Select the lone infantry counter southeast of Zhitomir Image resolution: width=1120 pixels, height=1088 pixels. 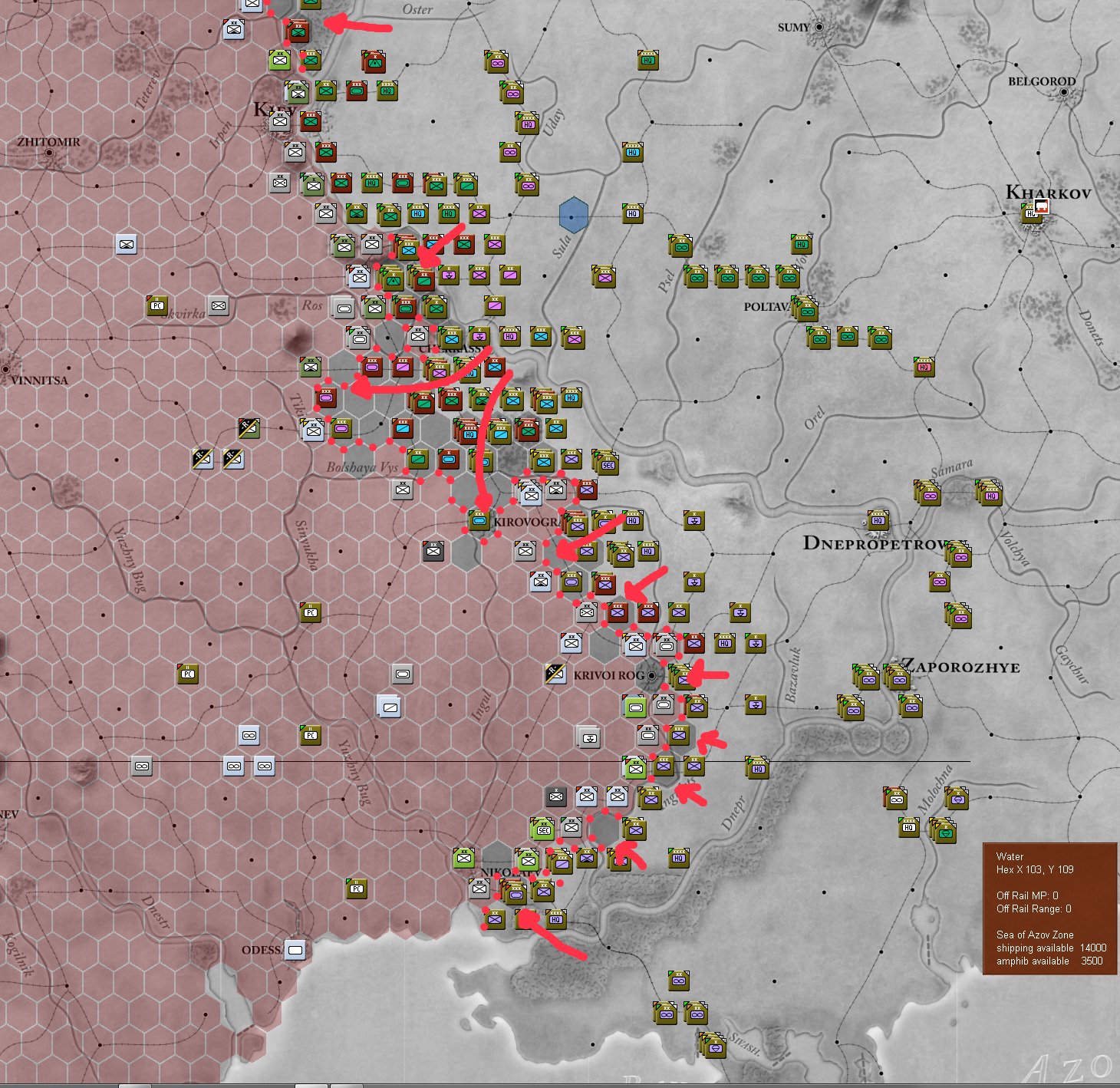(127, 244)
